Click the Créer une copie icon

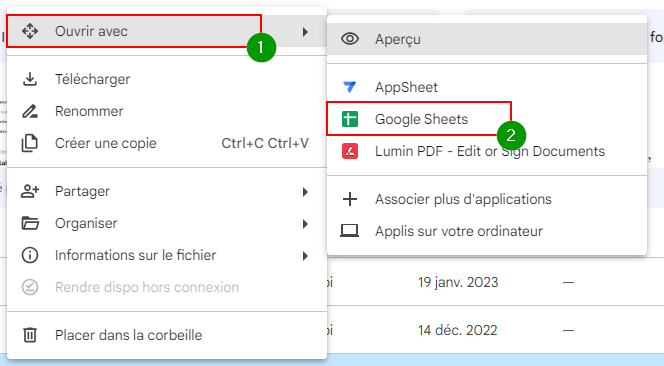point(30,143)
